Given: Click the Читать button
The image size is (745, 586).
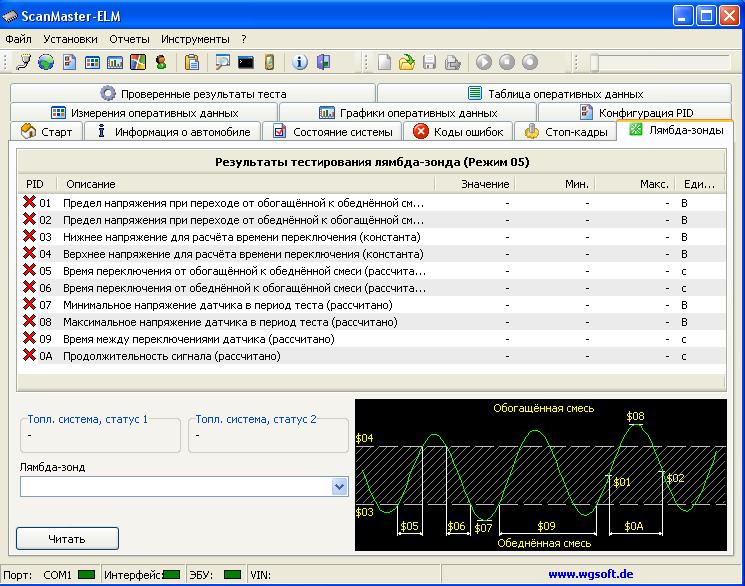Looking at the screenshot, I should 67,539.
